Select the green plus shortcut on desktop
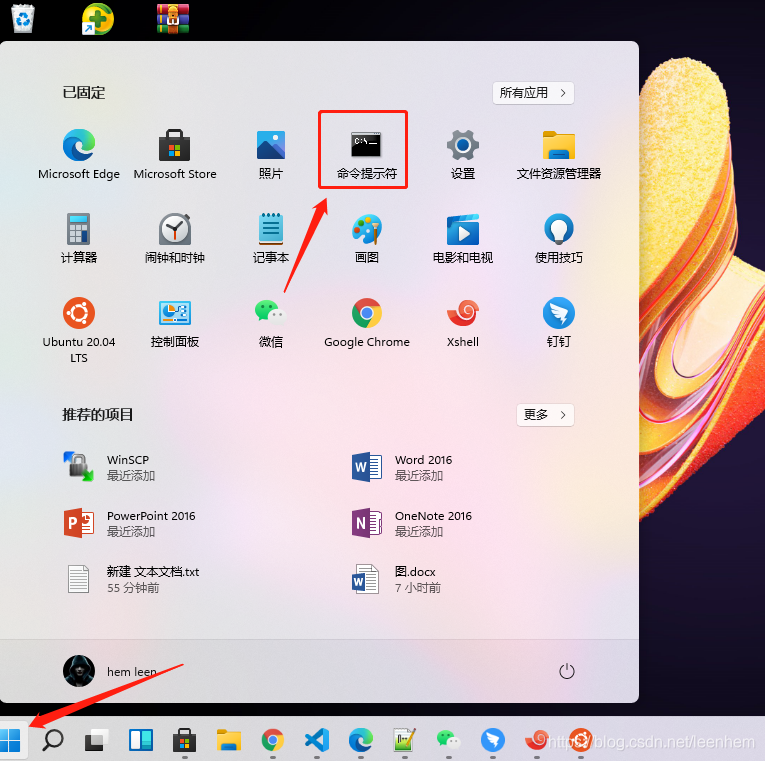This screenshot has height=761, width=765. (98, 19)
